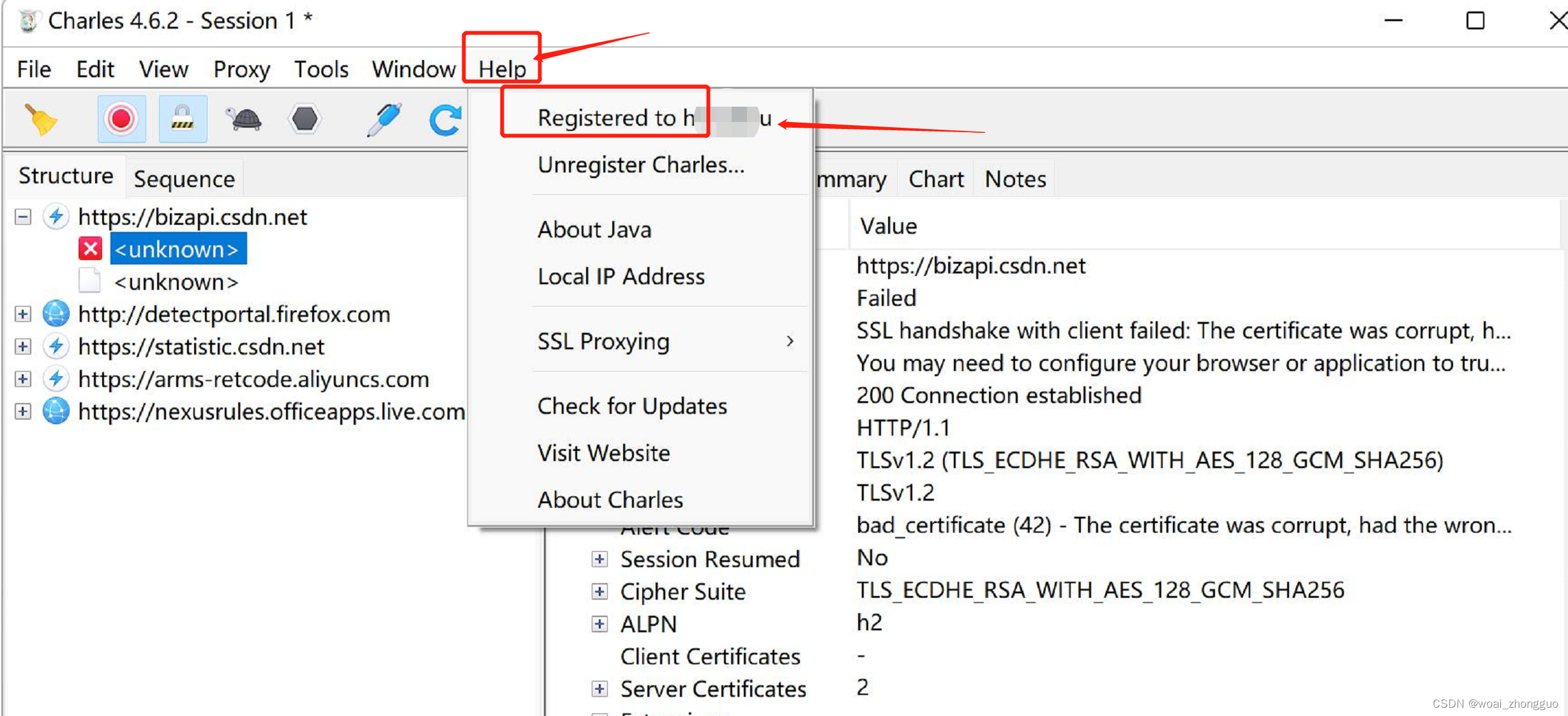Screen dimensions: 1568x716
Task: Select the red X failed request
Action: [x=91, y=249]
